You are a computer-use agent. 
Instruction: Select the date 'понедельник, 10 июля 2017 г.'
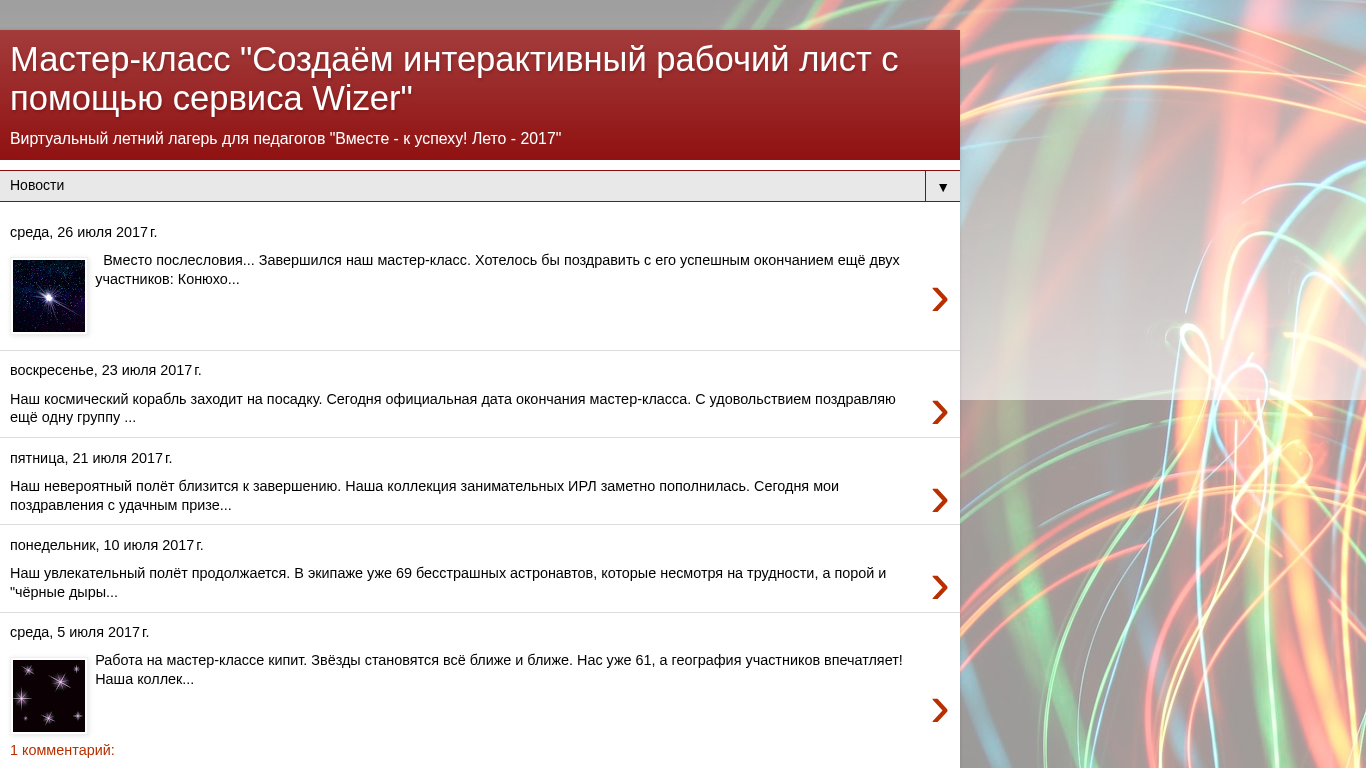point(107,545)
